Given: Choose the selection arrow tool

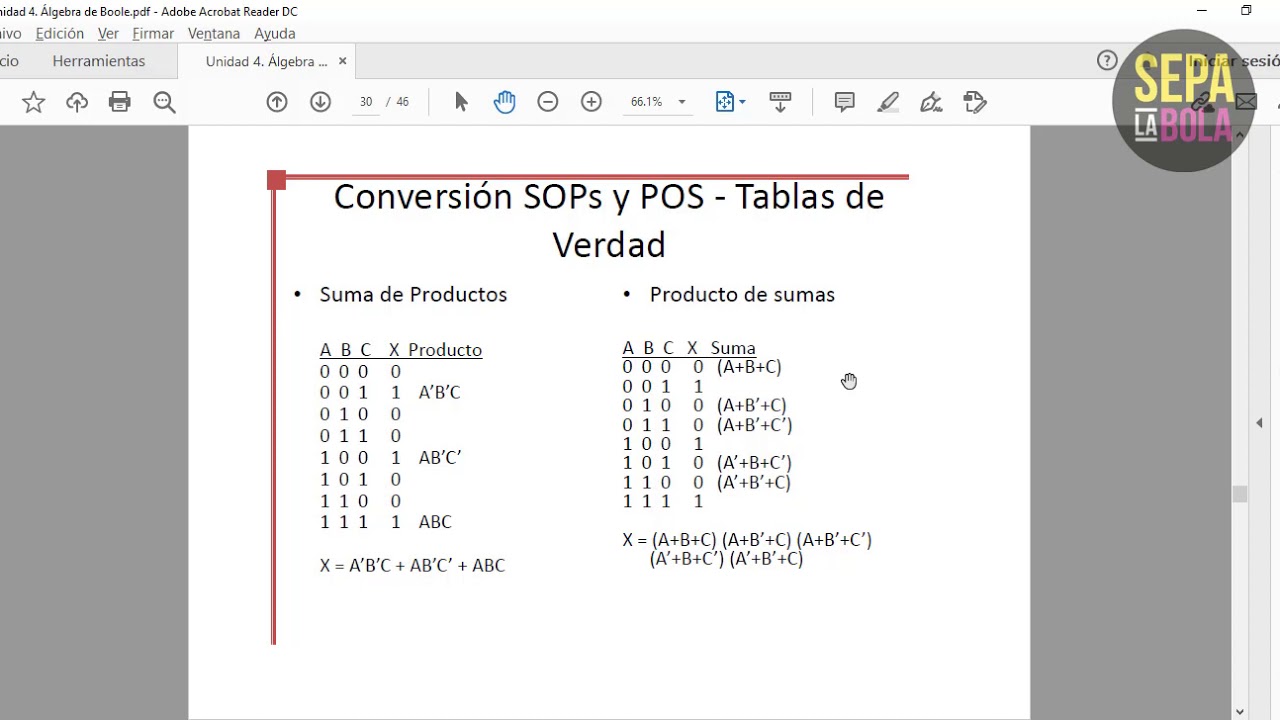Looking at the screenshot, I should 461,102.
